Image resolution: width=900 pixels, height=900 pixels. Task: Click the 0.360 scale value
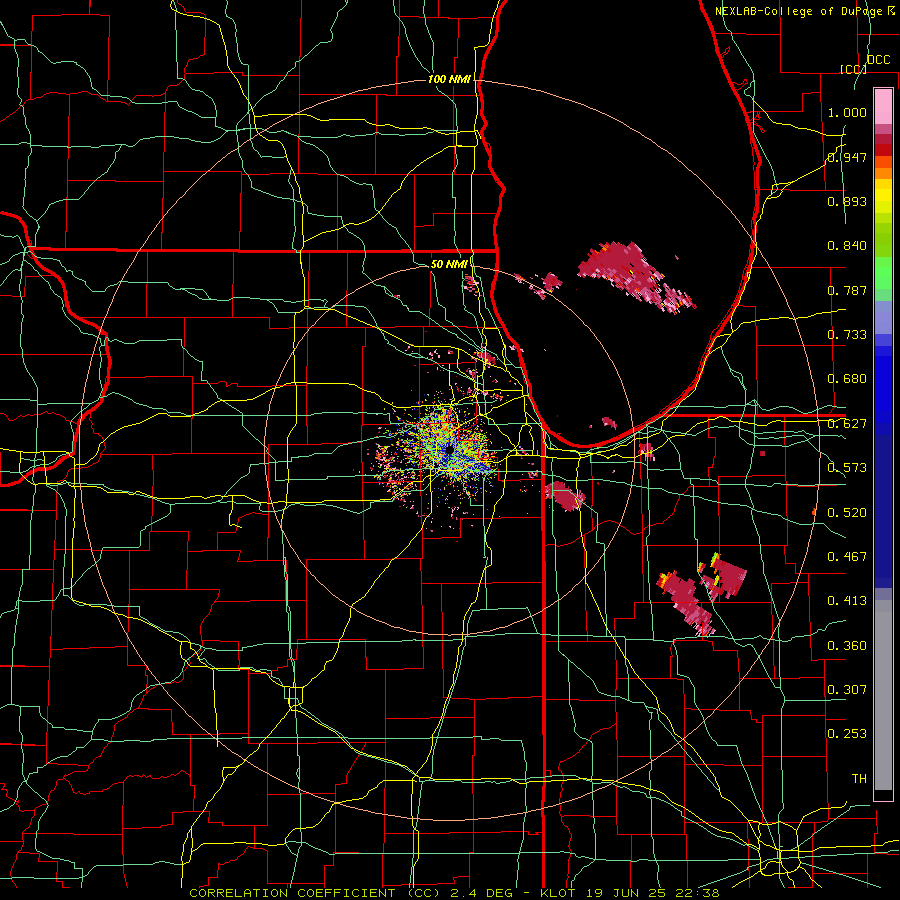[847, 646]
